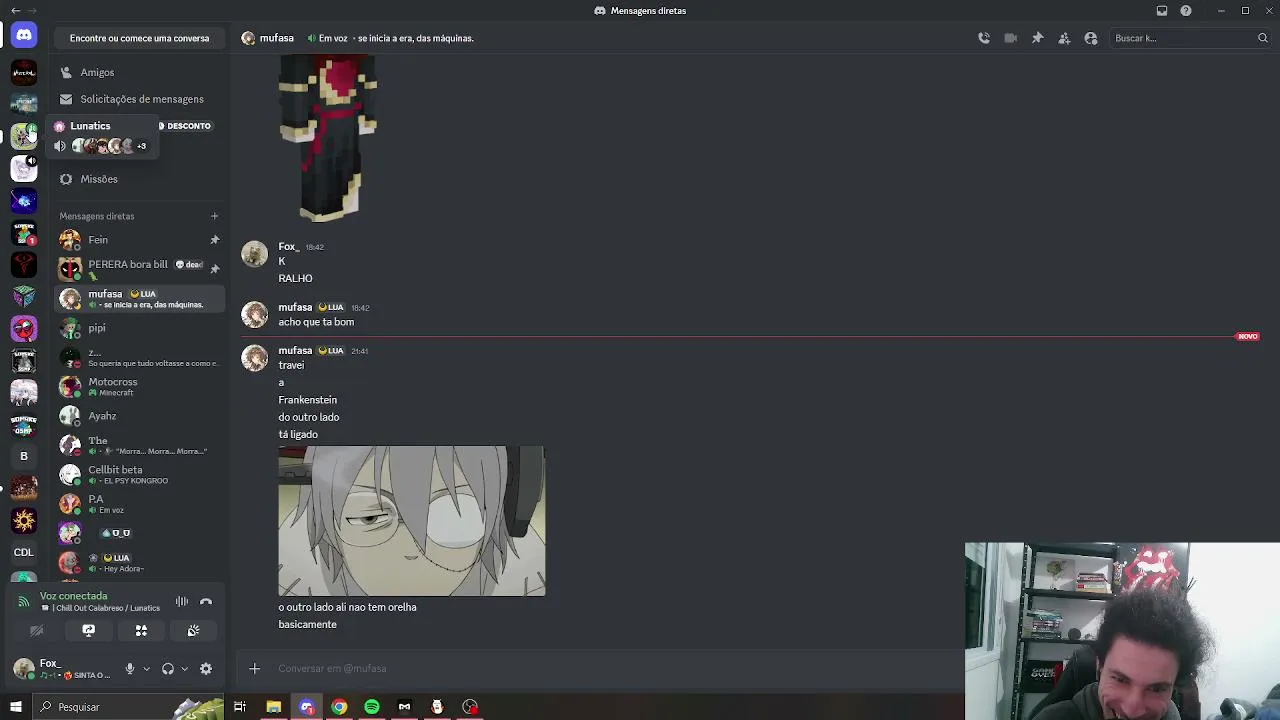Open the soundboard

[x=193, y=630]
